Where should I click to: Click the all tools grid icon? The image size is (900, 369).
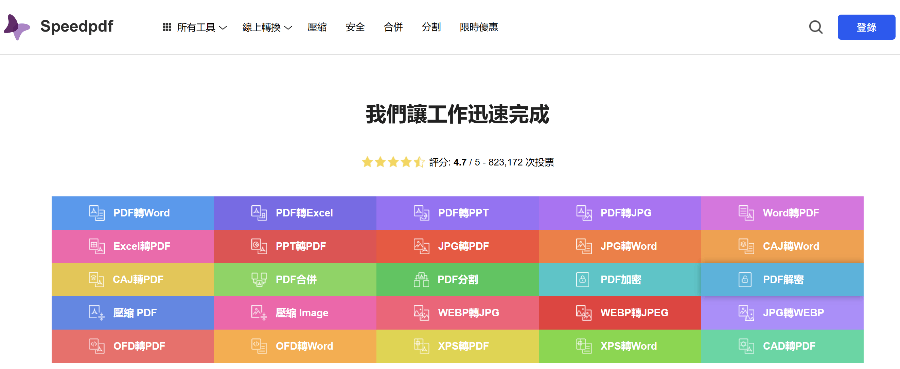pyautogui.click(x=167, y=27)
